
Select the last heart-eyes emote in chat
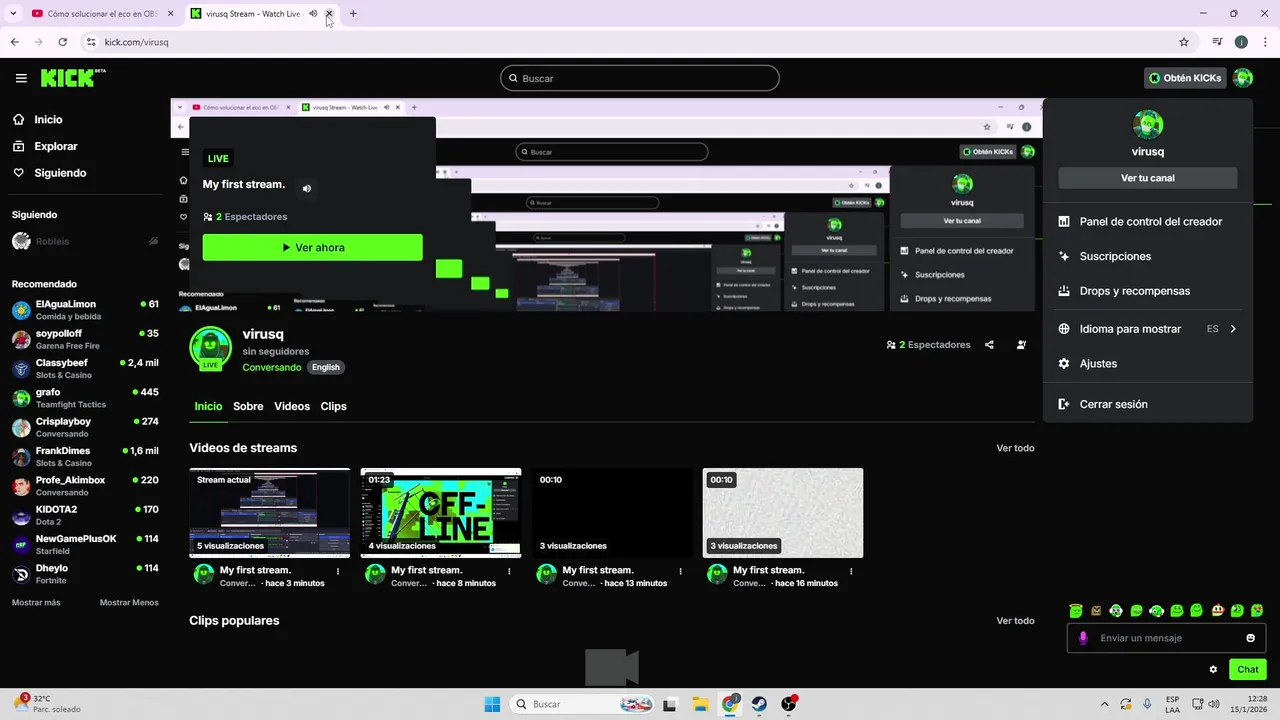click(x=1257, y=610)
